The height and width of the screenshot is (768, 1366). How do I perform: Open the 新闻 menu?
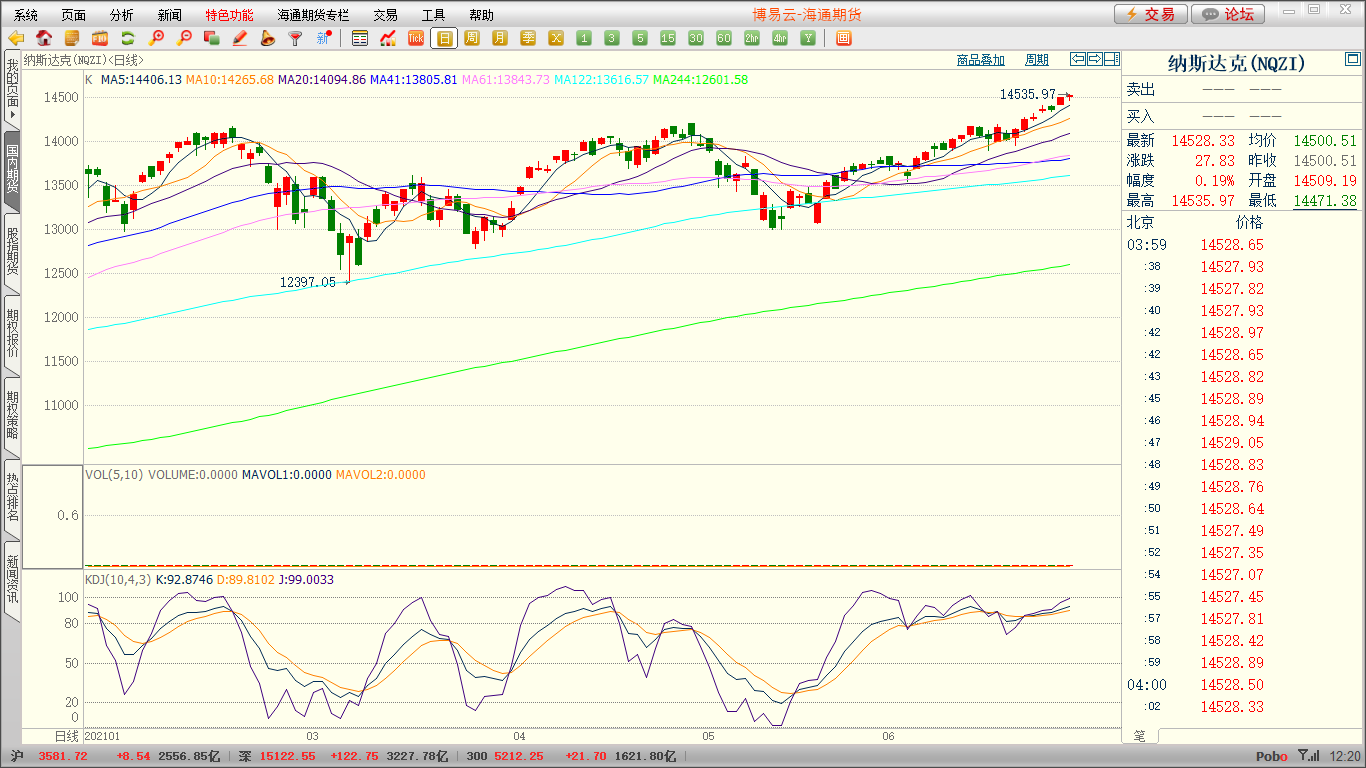click(x=170, y=15)
